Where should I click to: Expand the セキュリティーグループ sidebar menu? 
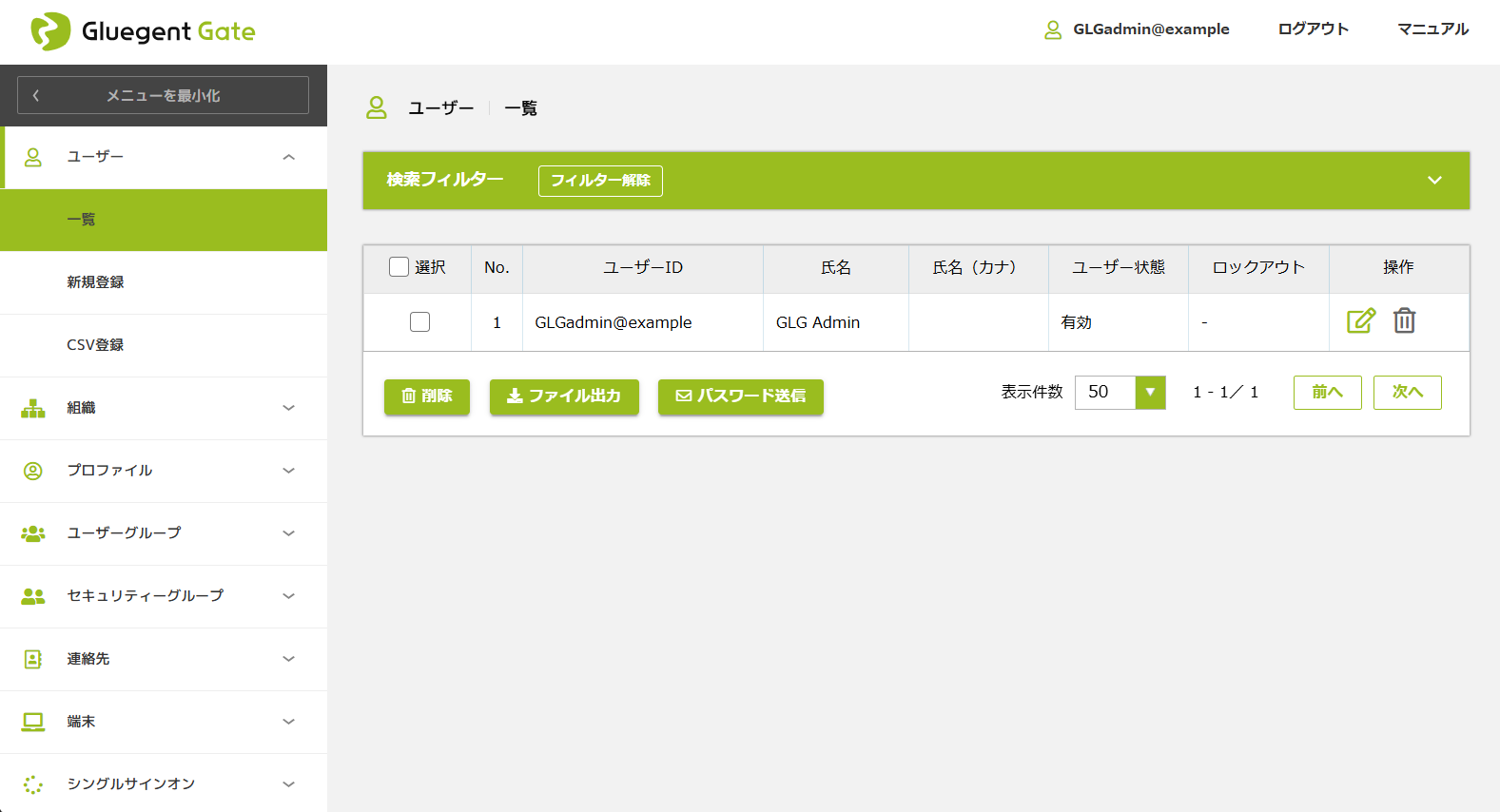click(289, 596)
